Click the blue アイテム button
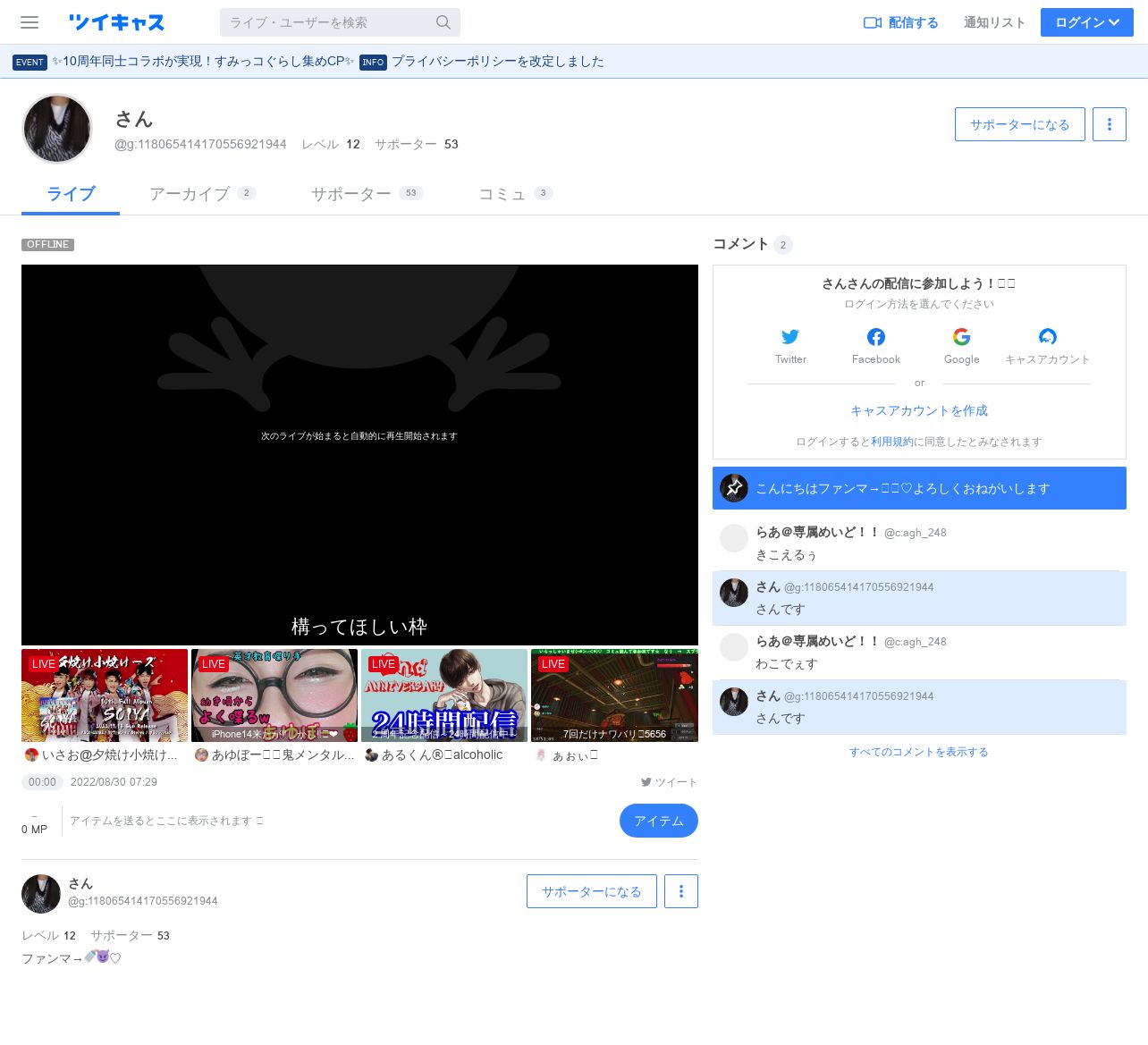This screenshot has width=1148, height=1045. coord(658,821)
